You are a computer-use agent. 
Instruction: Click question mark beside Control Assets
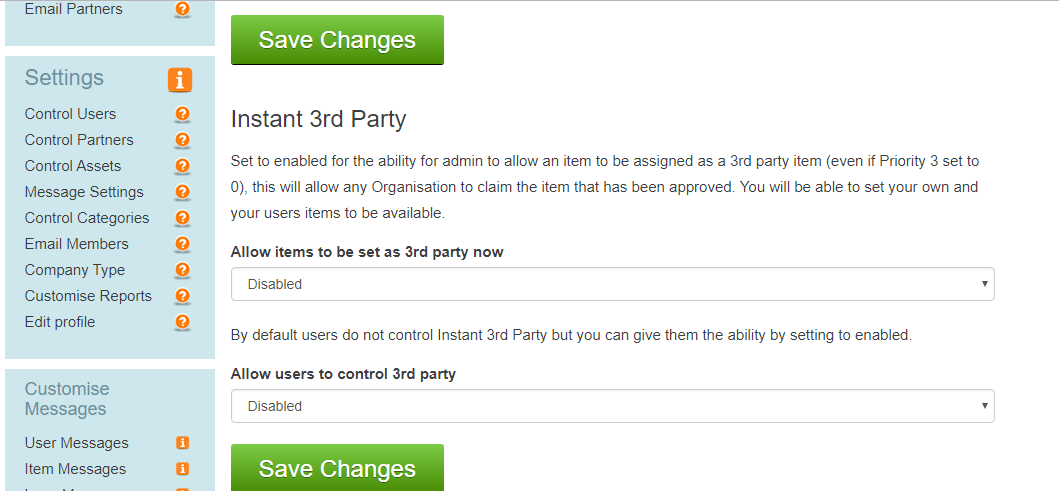pyautogui.click(x=182, y=166)
